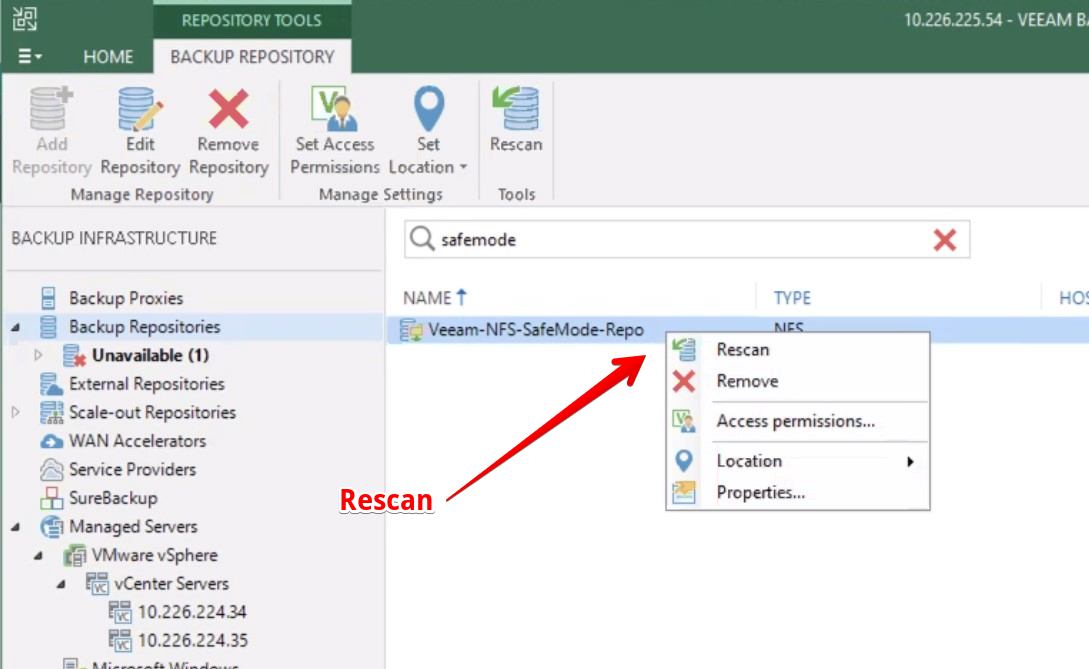Viewport: 1089px width, 669px height.
Task: Select Service Providers in the tree
Action: [x=132, y=470]
